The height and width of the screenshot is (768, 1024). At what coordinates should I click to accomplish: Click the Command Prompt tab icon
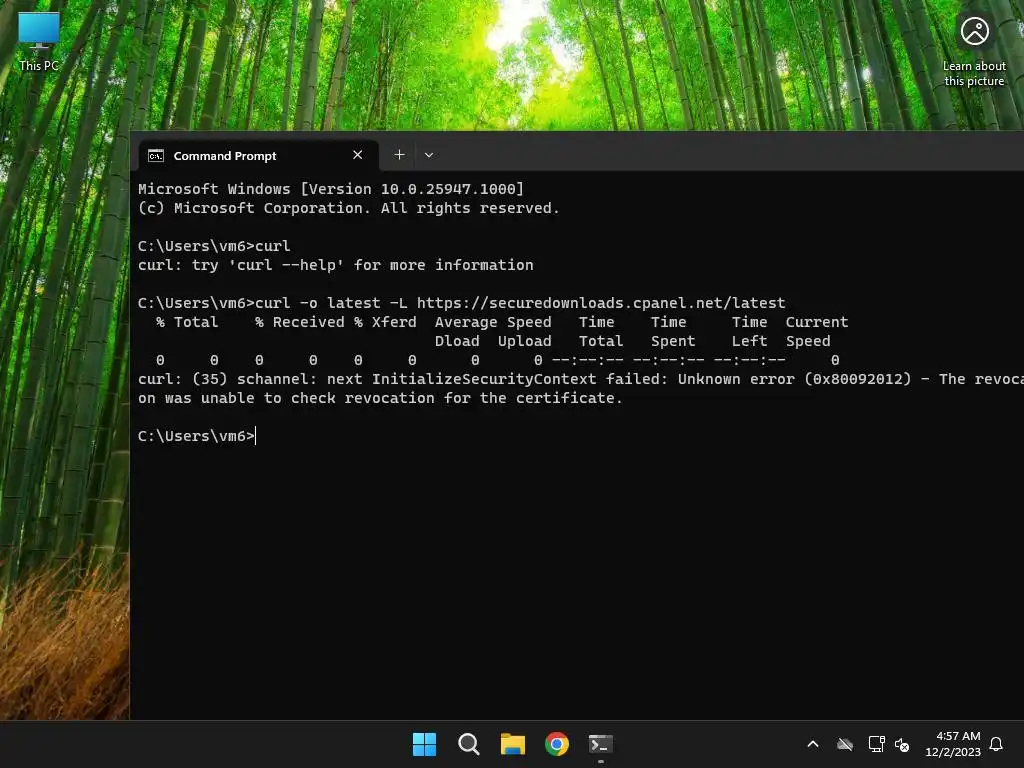[155, 155]
